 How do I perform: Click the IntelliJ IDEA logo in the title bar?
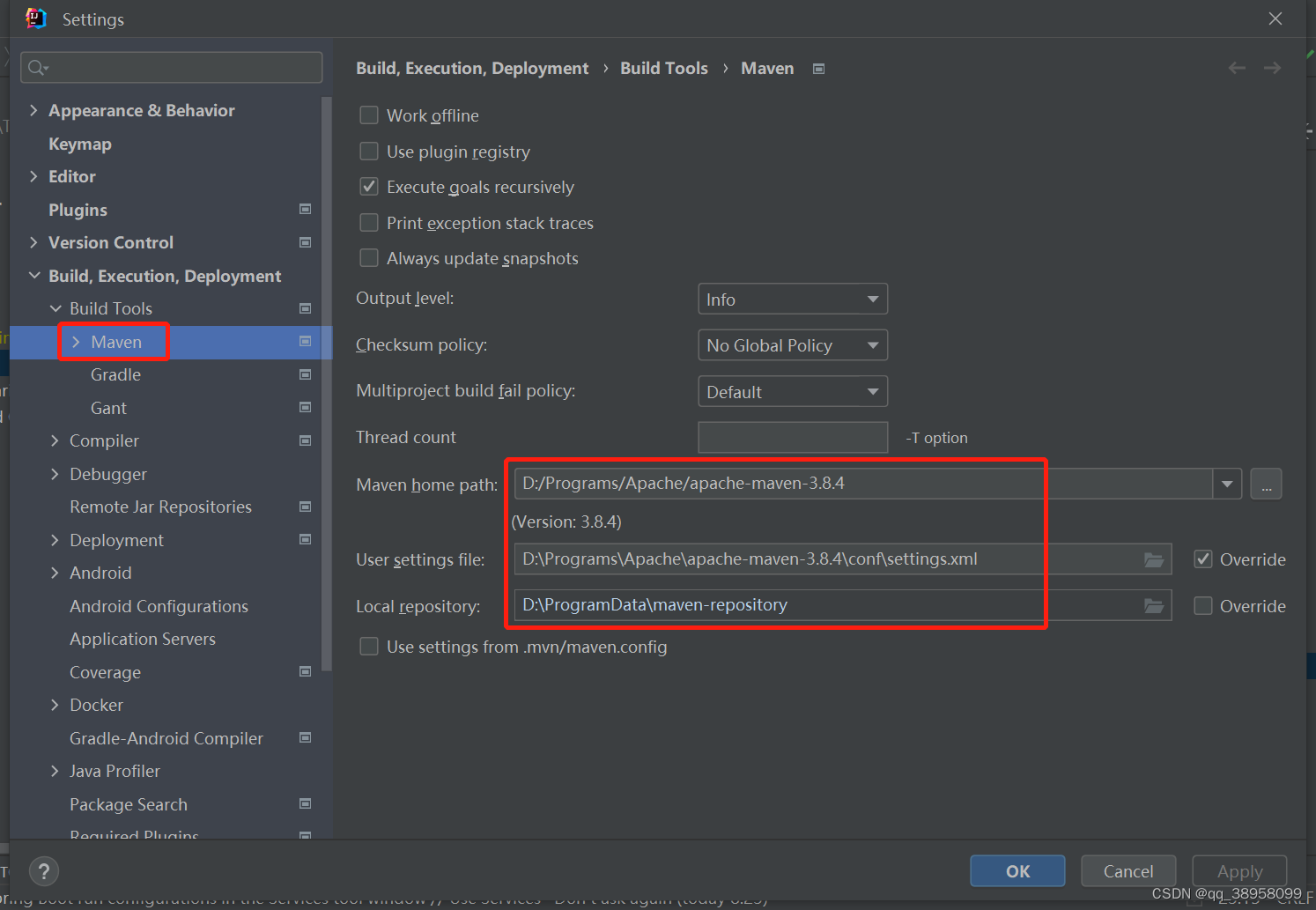click(x=35, y=18)
